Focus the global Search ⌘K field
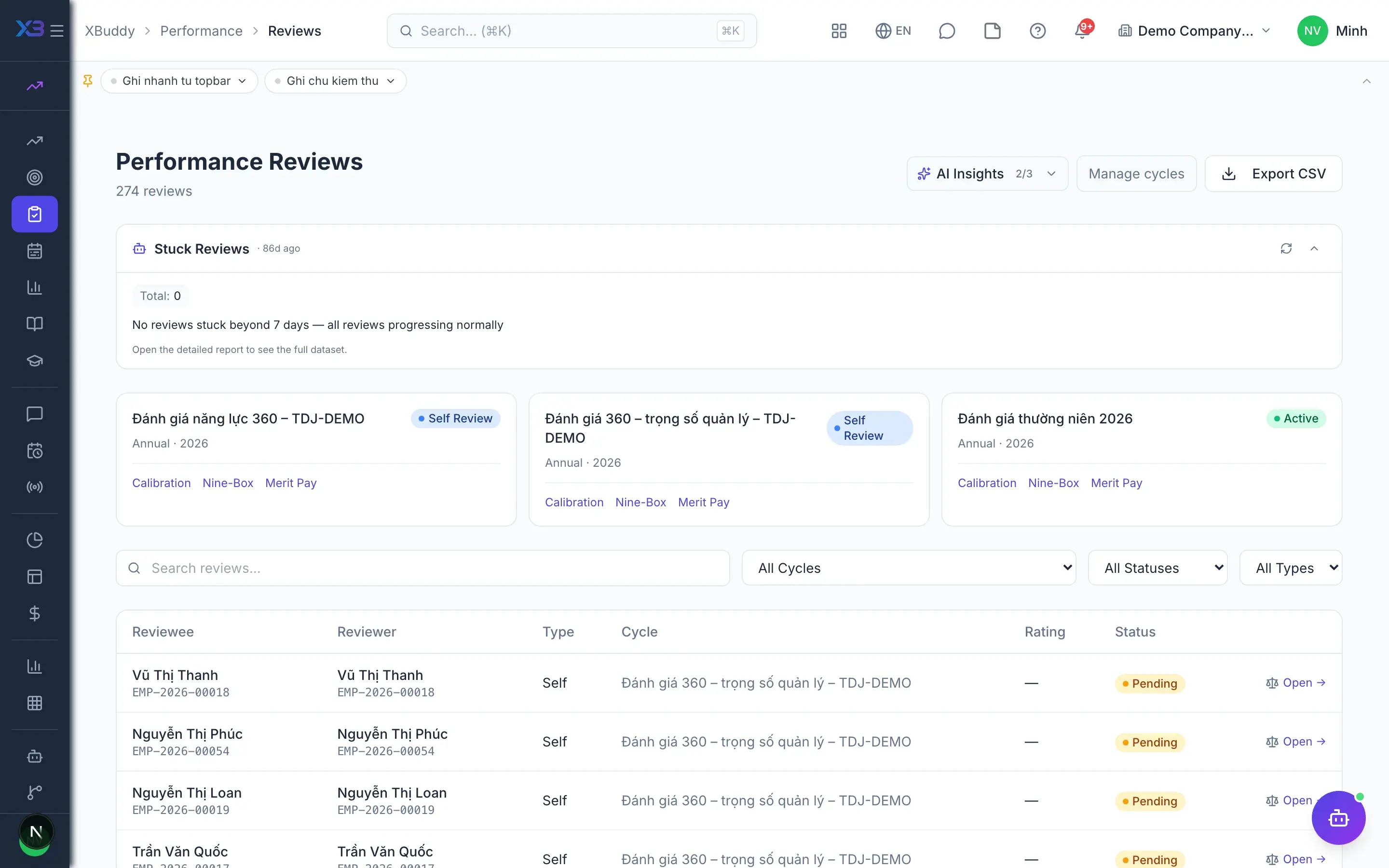 pos(572,31)
